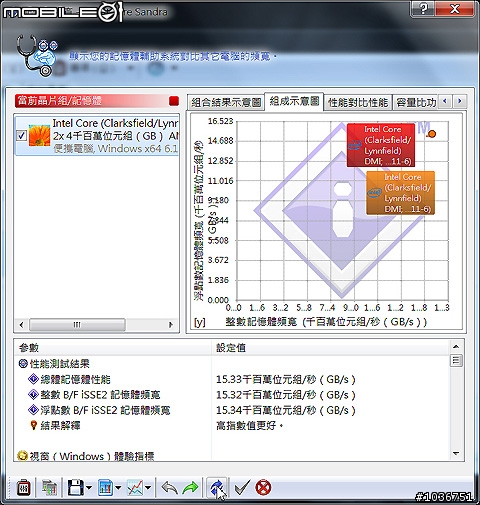480x505 pixels.
Task: Click the computer engine icon in bottom toolbar
Action: pyautogui.click(x=49, y=488)
